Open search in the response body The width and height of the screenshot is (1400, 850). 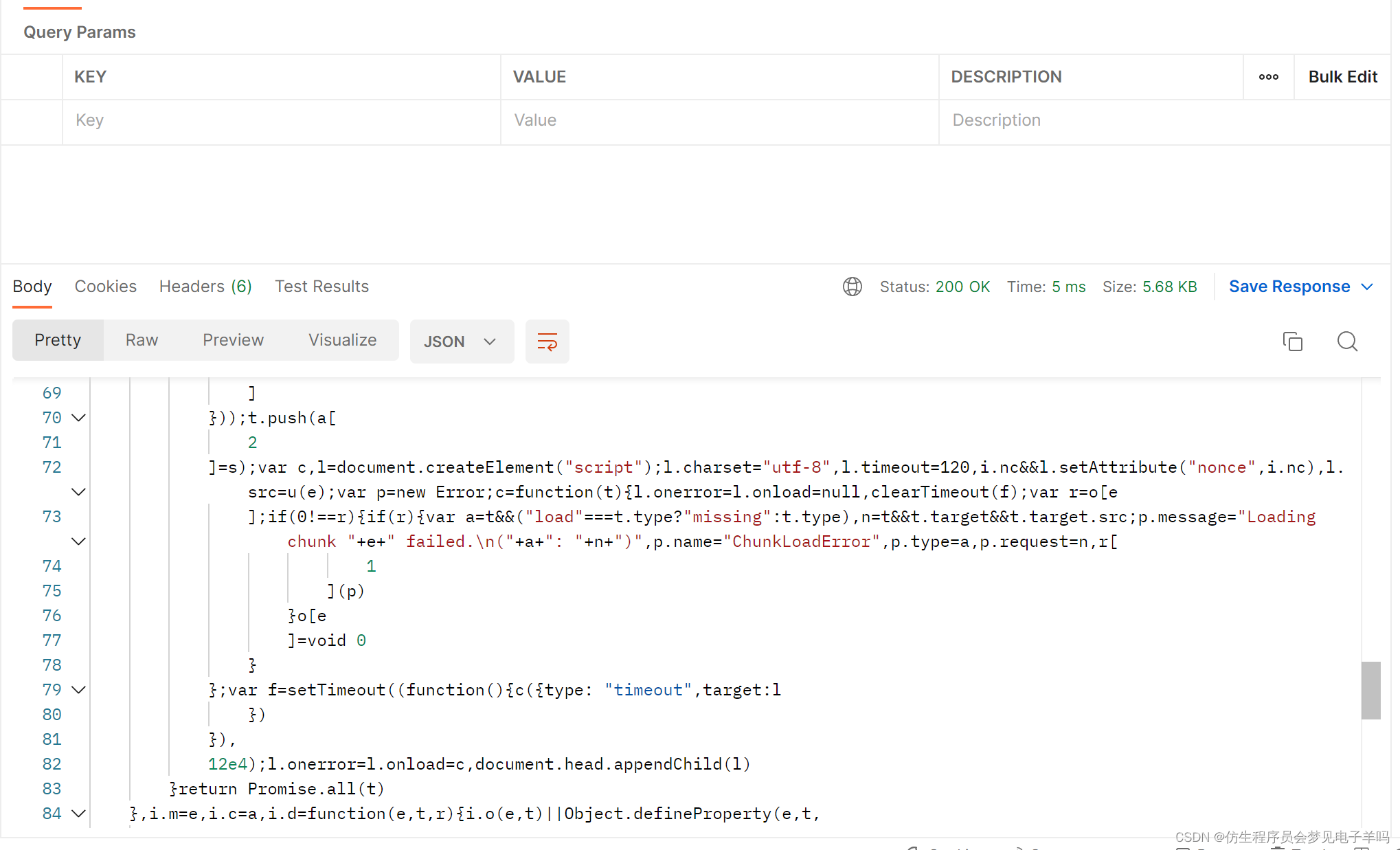(1347, 342)
